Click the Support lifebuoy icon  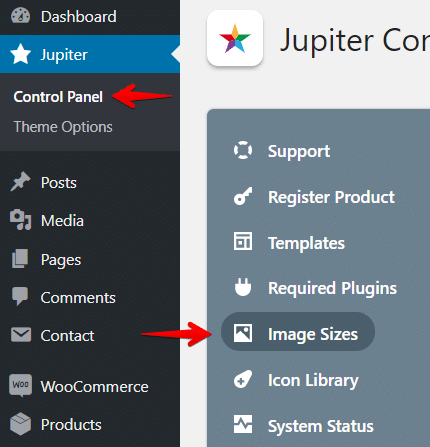point(243,150)
